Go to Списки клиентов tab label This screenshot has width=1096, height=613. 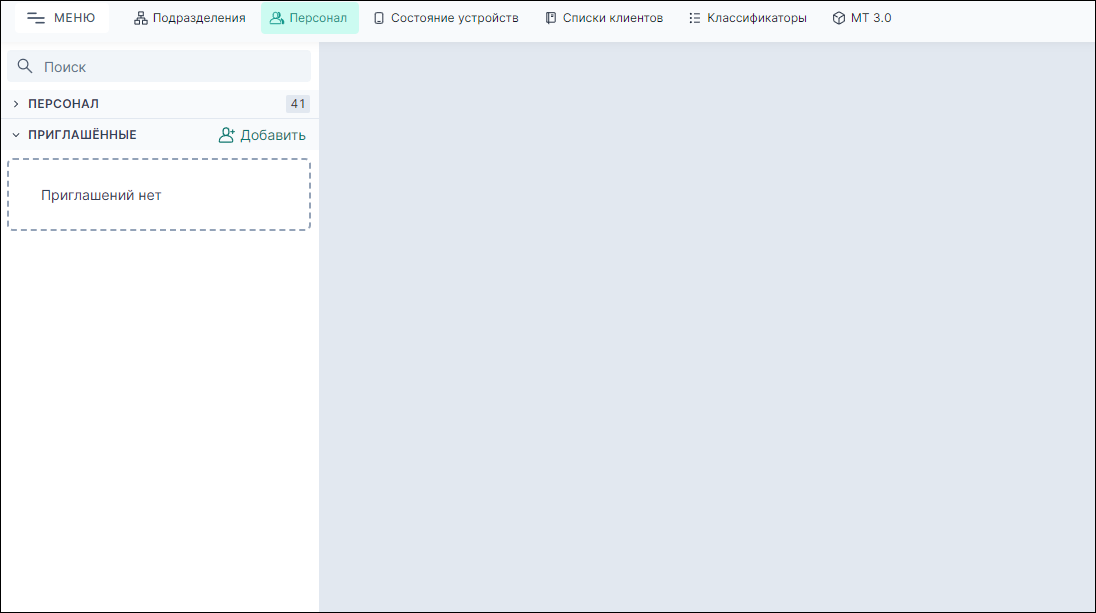pos(613,18)
